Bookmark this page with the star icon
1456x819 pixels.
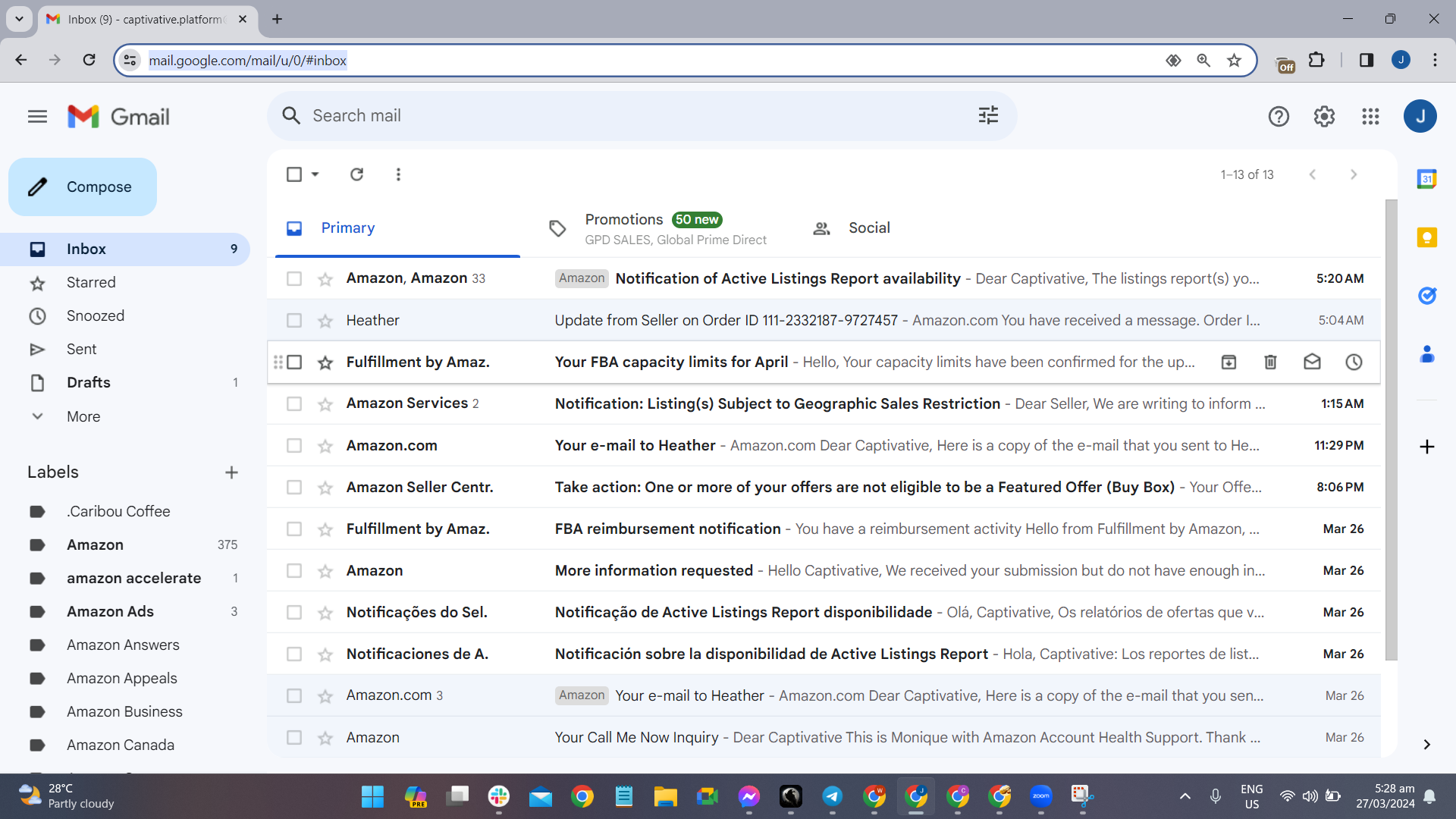[1234, 61]
